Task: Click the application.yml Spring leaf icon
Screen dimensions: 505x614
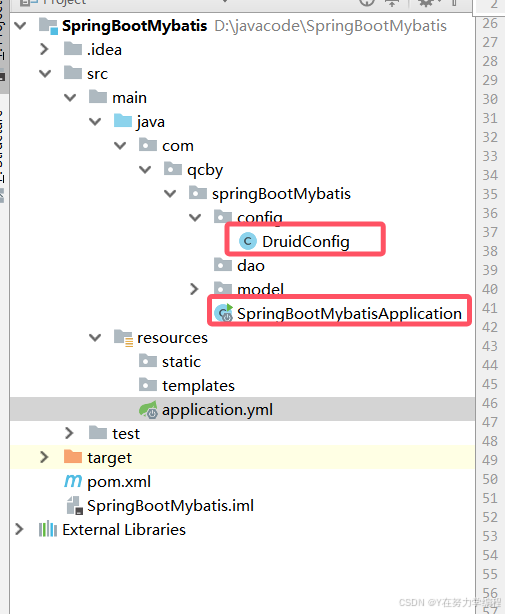Action: coord(148,410)
